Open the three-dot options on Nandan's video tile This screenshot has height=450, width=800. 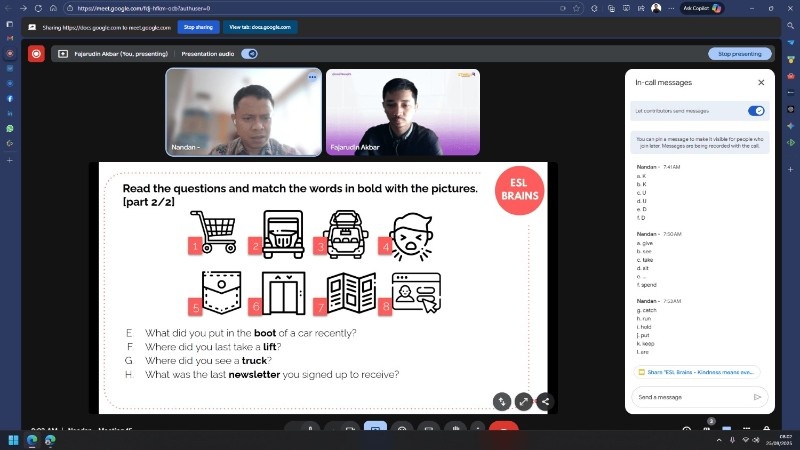point(312,77)
